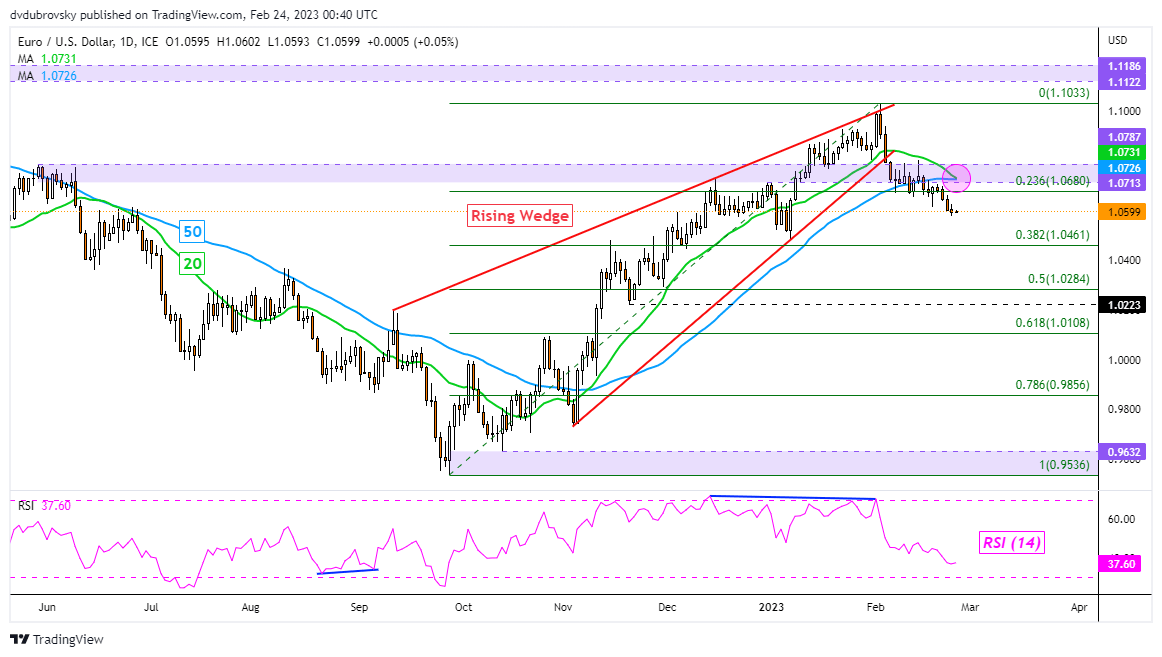Click the RSI 37.60 legend label
Screen dimensions: 1162x657
point(44,506)
